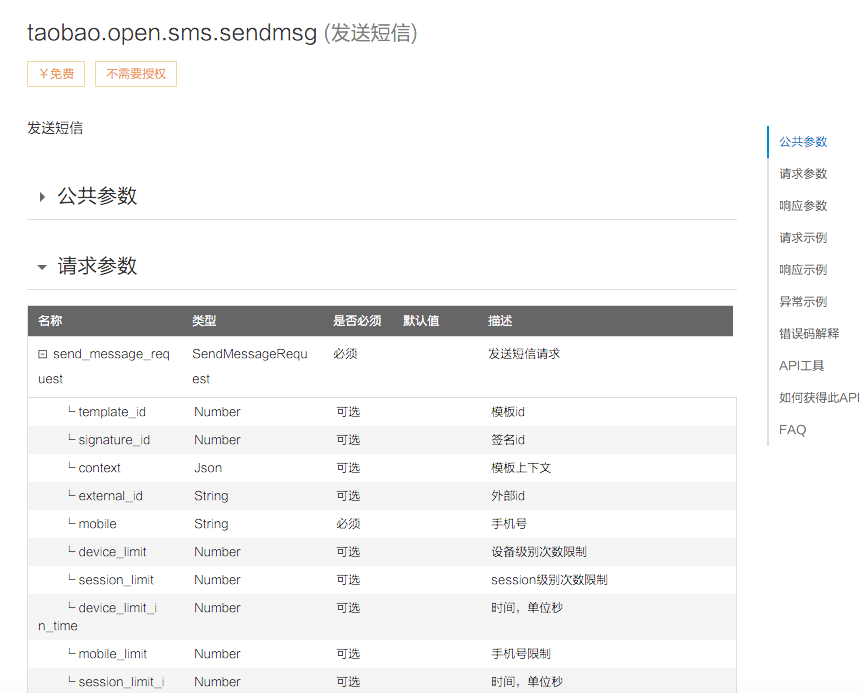The height and width of the screenshot is (693, 863).
Task: Open 错误码解释 sidebar link
Action: point(809,334)
